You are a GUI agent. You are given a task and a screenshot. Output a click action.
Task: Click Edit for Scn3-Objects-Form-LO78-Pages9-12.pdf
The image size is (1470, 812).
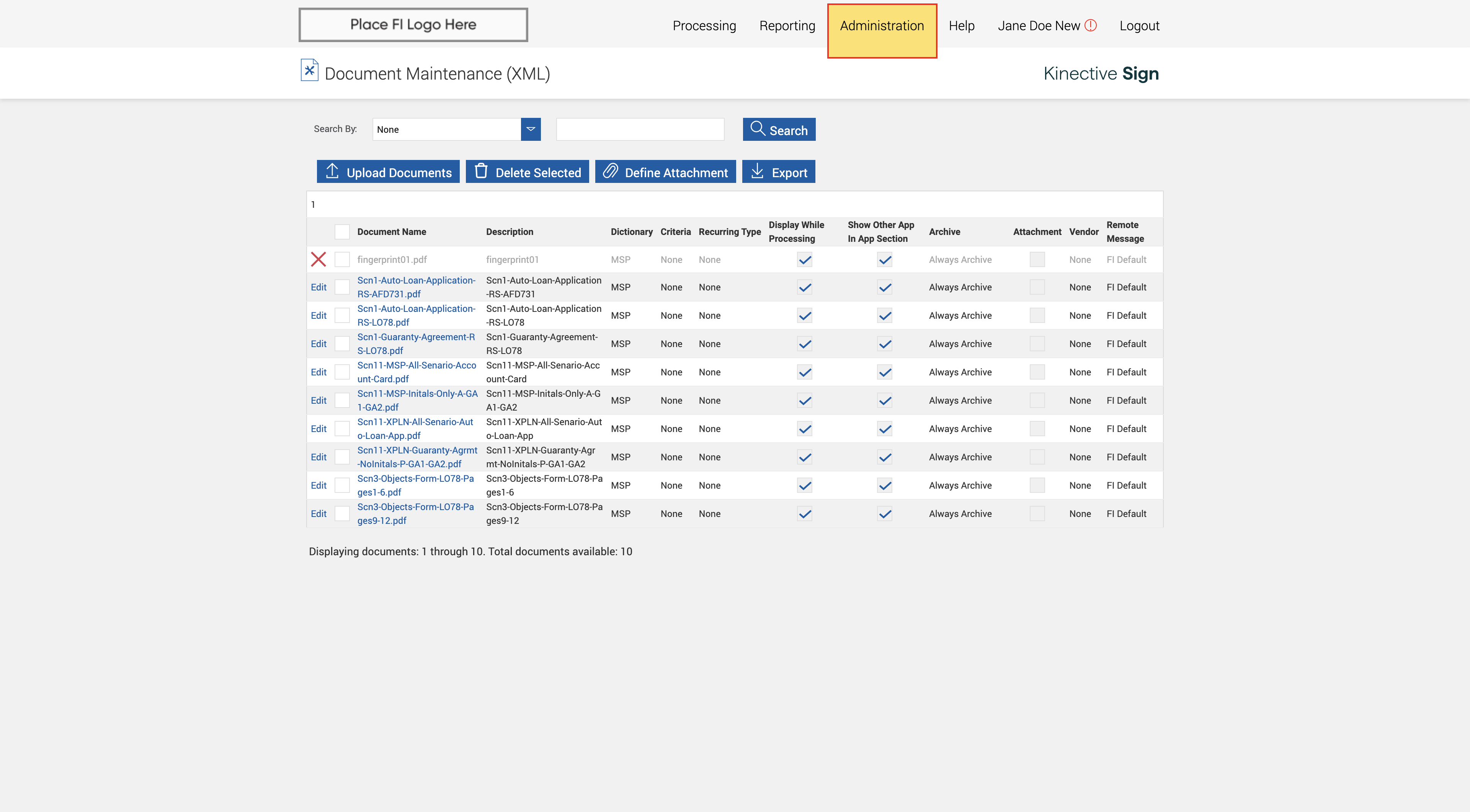[318, 514]
